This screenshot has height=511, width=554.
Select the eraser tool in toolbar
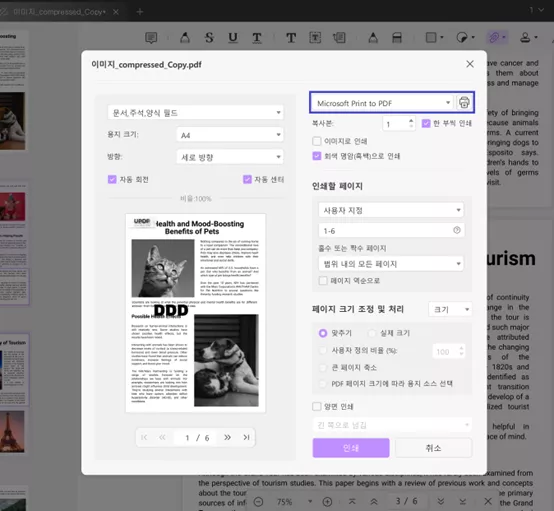click(x=397, y=37)
